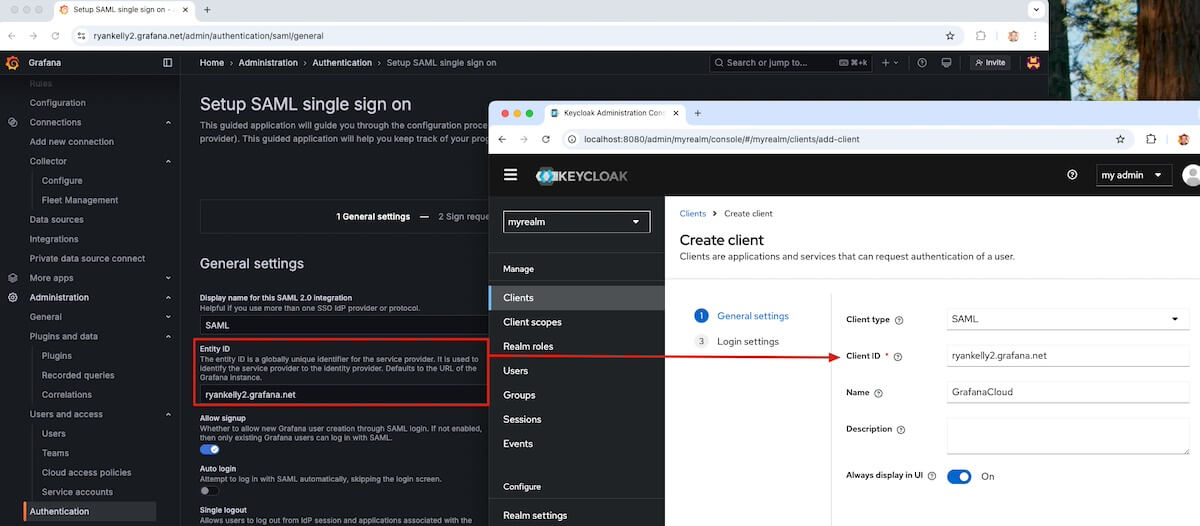Expand the General section under Administration

(167, 317)
